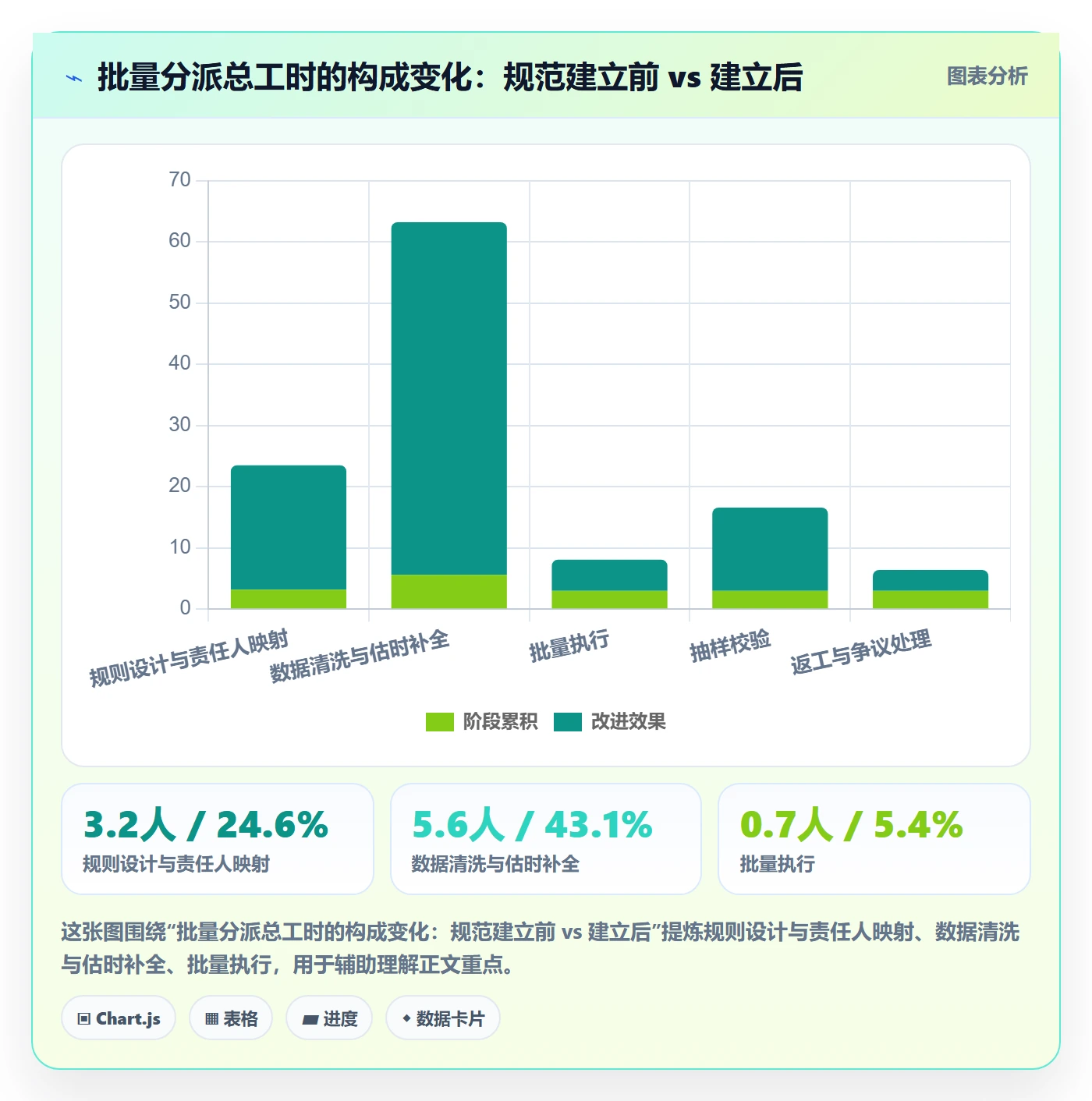Click the teal bar for 抽样校验
The width and height of the screenshot is (1092, 1101).
770,549
